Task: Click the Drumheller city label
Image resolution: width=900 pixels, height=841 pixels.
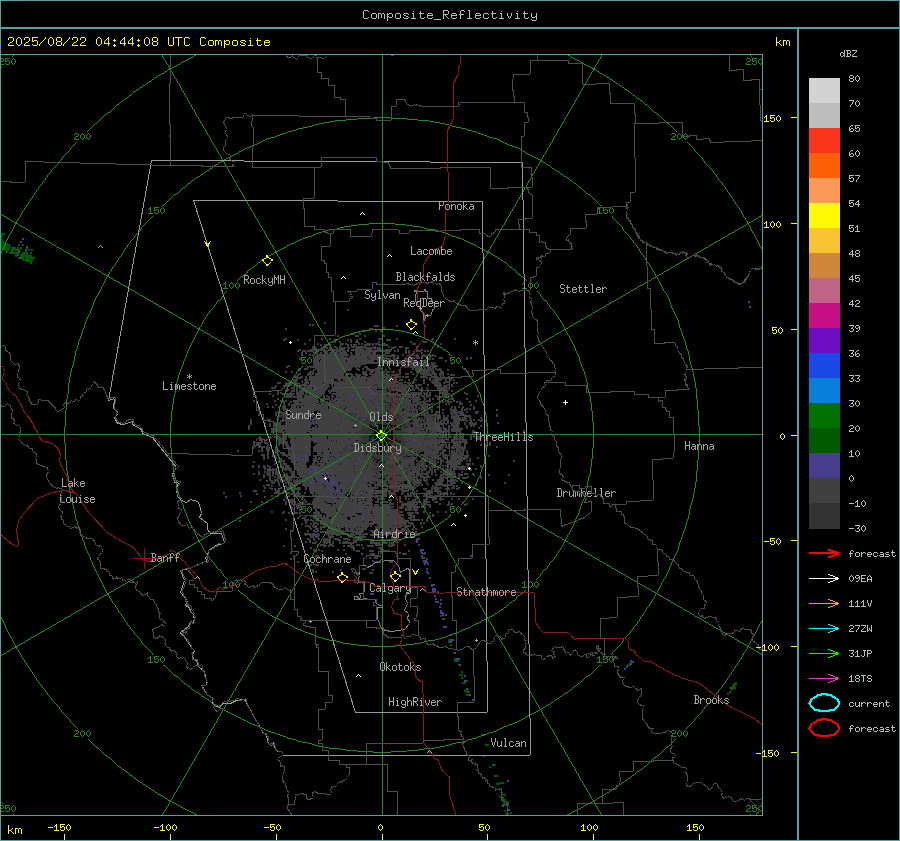Action: click(x=586, y=493)
